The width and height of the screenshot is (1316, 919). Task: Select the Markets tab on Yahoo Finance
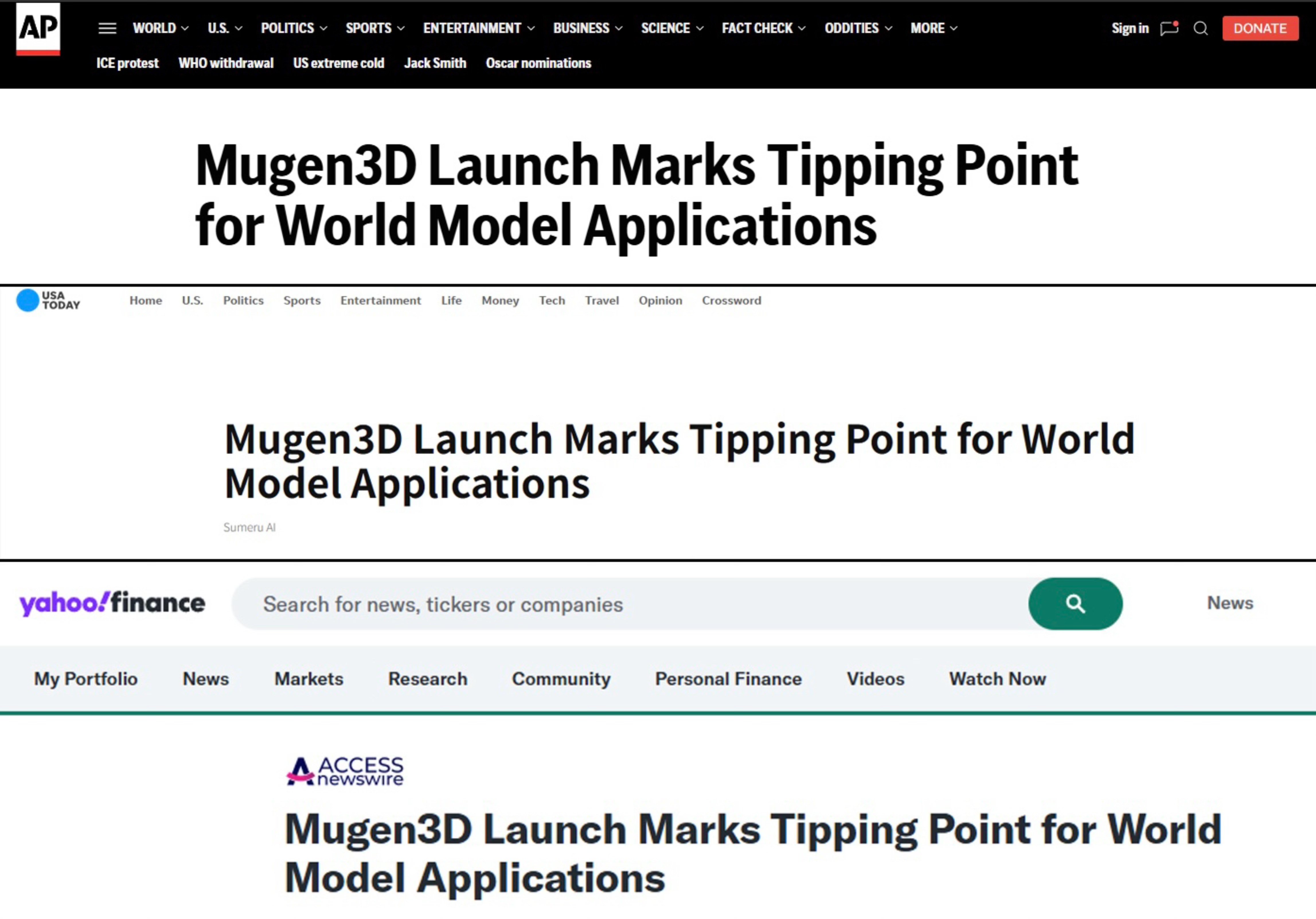pos(309,679)
